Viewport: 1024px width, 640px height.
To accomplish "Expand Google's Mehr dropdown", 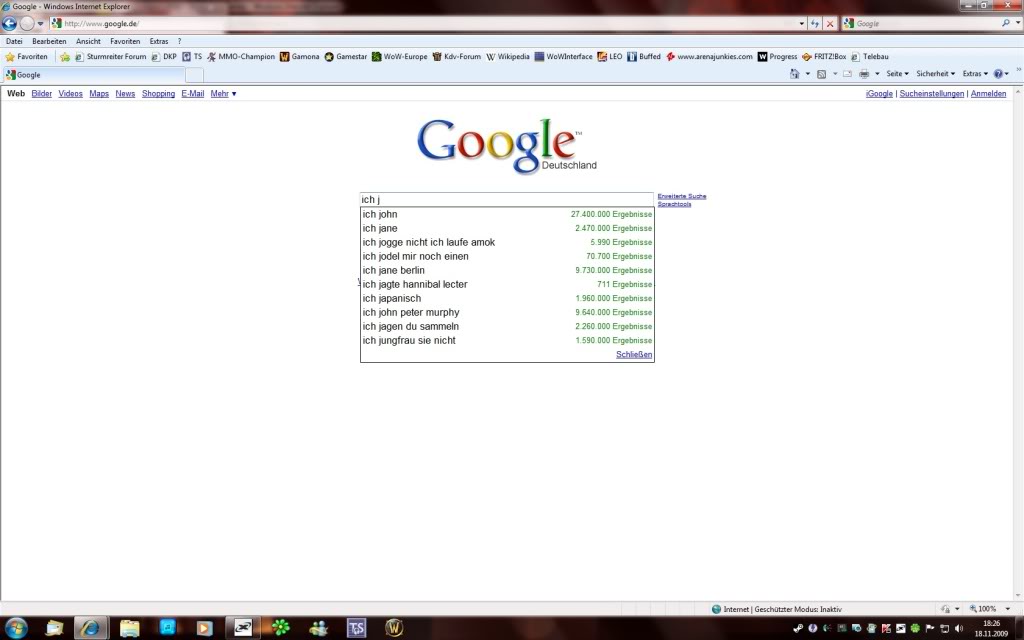I will tap(223, 94).
